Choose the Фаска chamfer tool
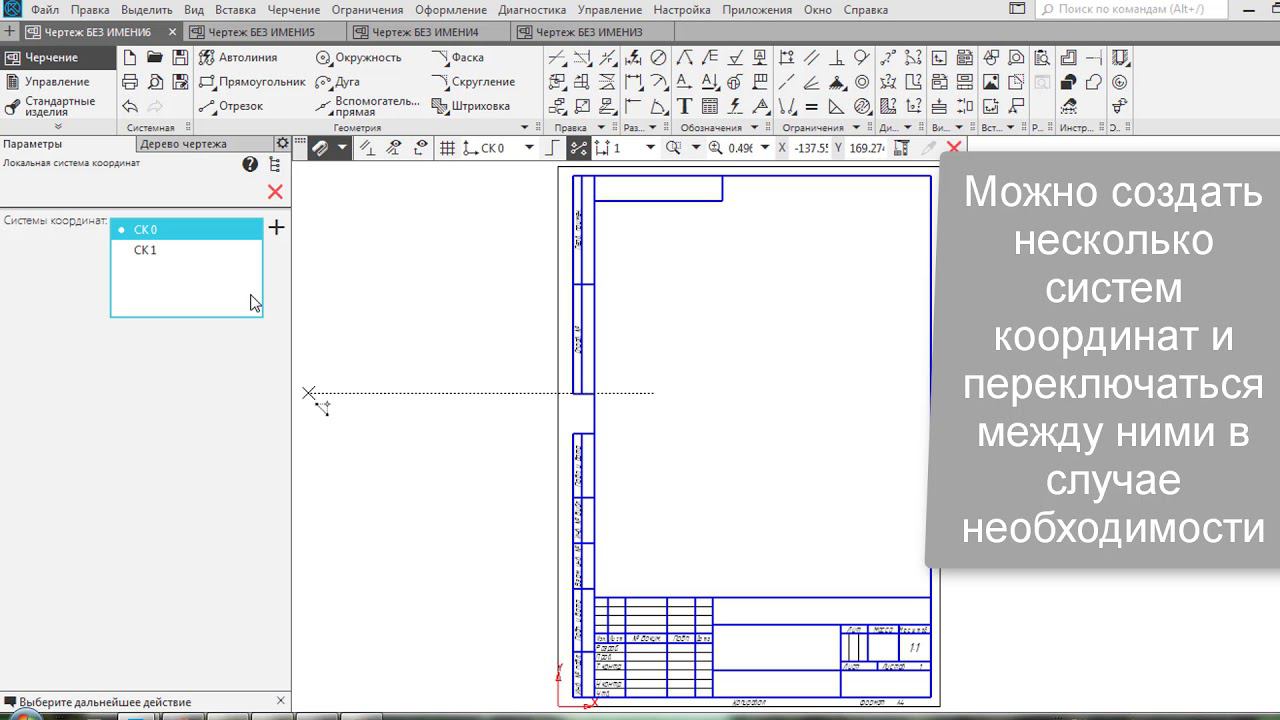The width and height of the screenshot is (1280, 720). point(458,58)
